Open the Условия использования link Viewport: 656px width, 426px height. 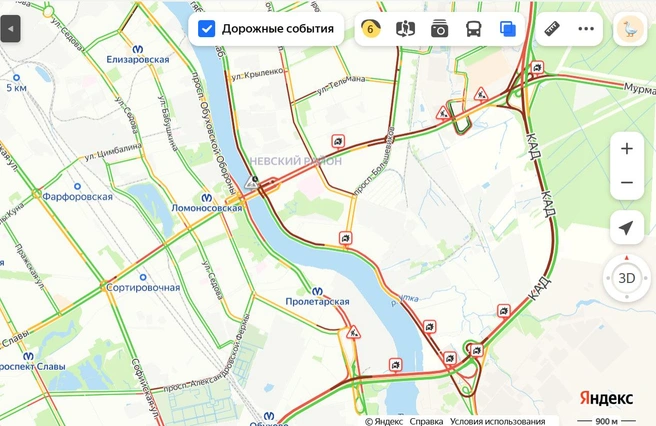pyautogui.click(x=497, y=421)
